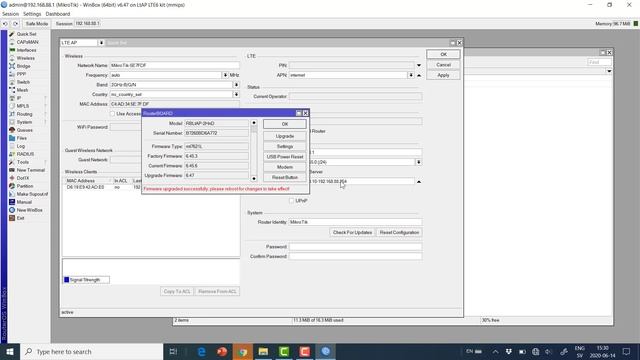Click the Windows Start button
Screen dimensions: 640x360
(10, 351)
